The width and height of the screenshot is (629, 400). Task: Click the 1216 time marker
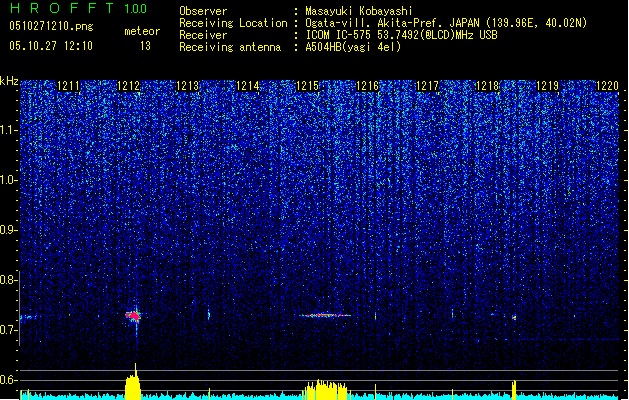pos(367,86)
